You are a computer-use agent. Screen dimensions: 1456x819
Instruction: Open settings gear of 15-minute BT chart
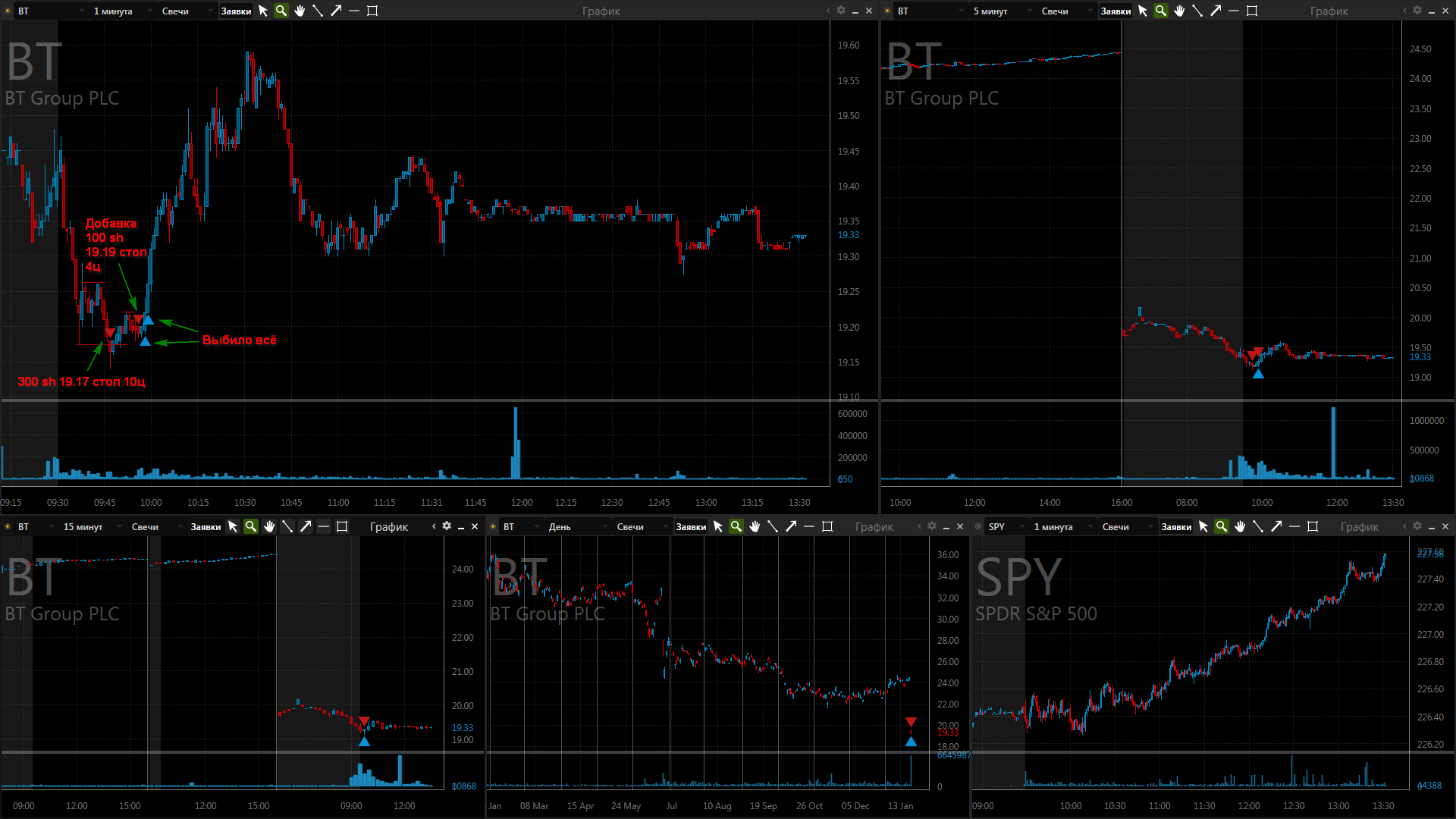(447, 526)
